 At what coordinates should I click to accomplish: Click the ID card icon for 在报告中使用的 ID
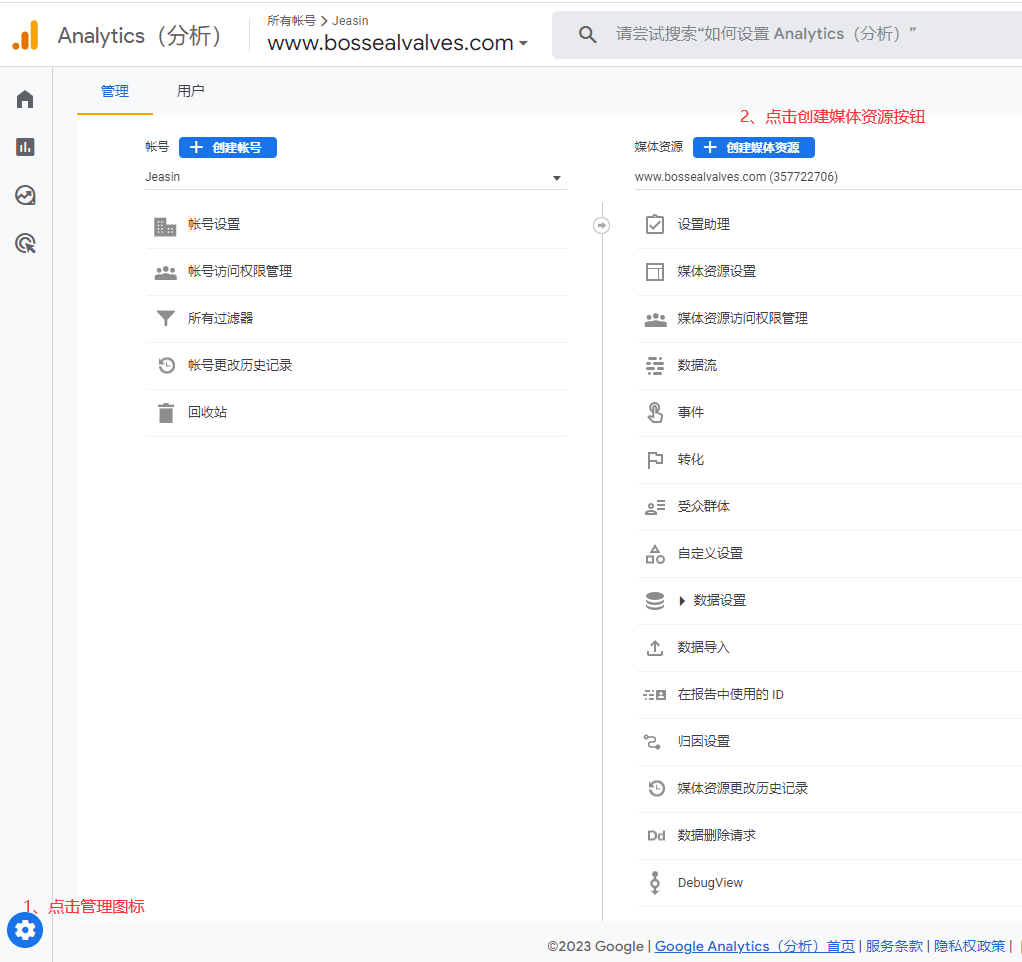click(x=654, y=695)
